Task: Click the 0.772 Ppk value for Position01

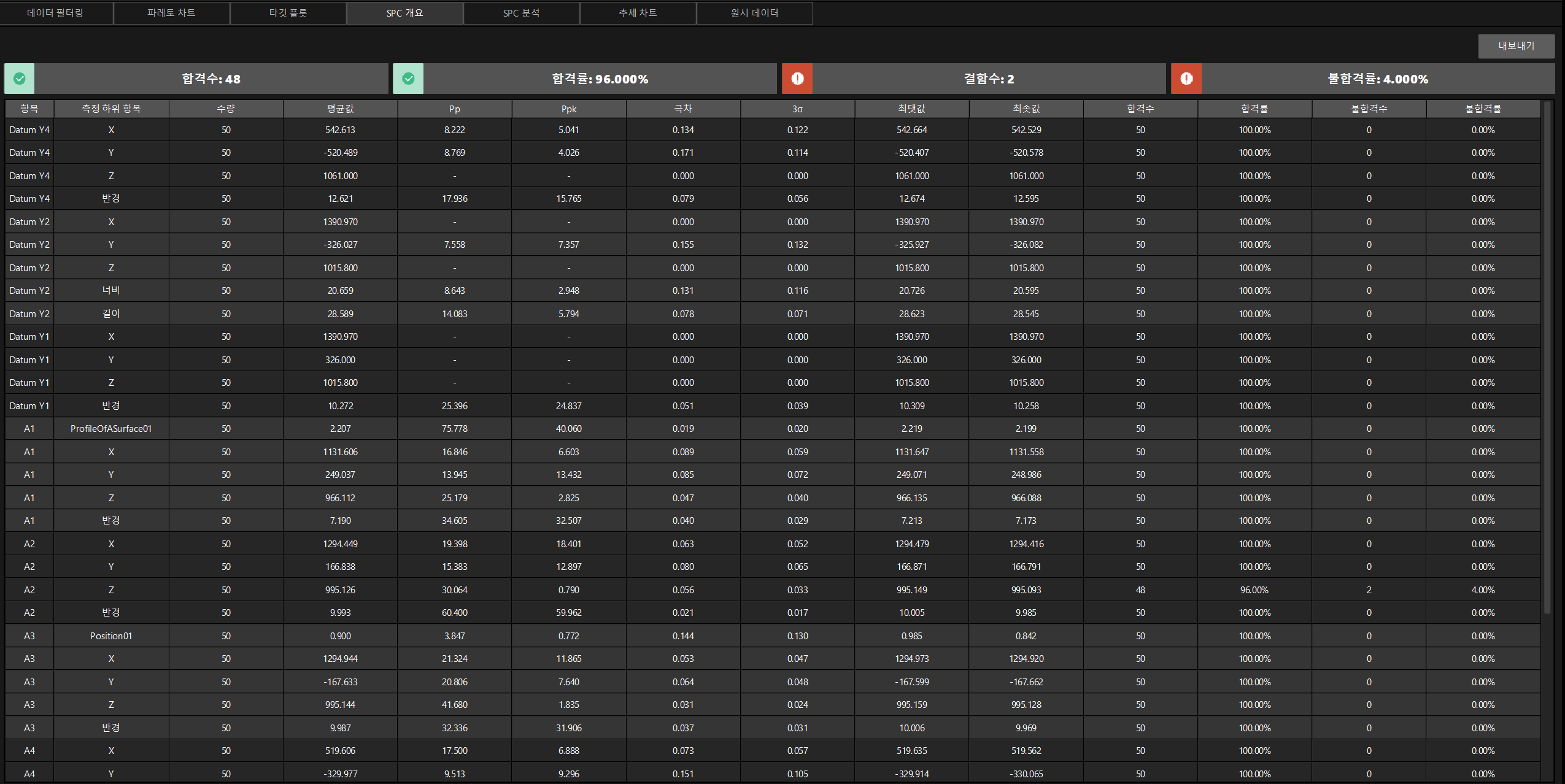Action: [569, 636]
